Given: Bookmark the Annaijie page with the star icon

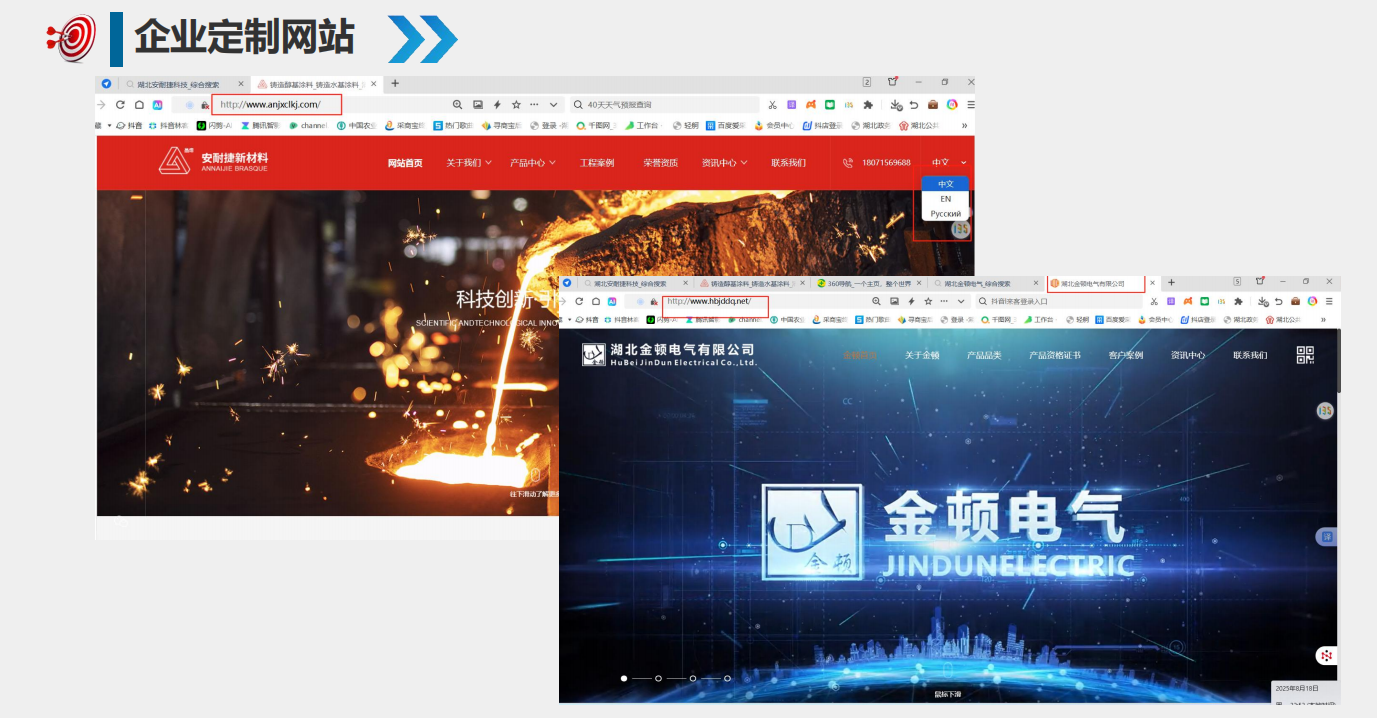Looking at the screenshot, I should point(516,104).
